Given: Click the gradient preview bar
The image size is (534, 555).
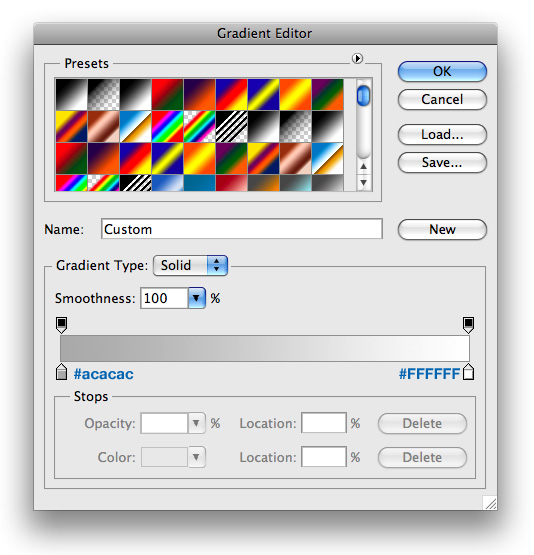Looking at the screenshot, I should click(x=265, y=348).
